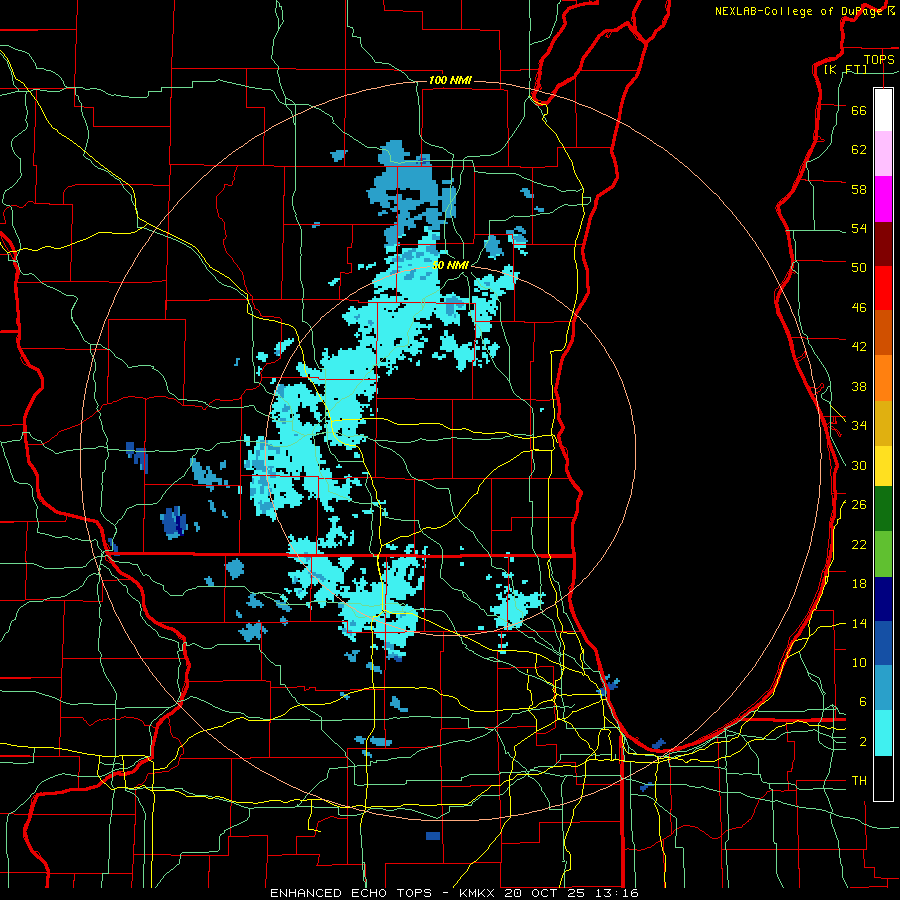Select the gold legend swatch
Viewport: 900px width, 900px height.
[x=883, y=423]
